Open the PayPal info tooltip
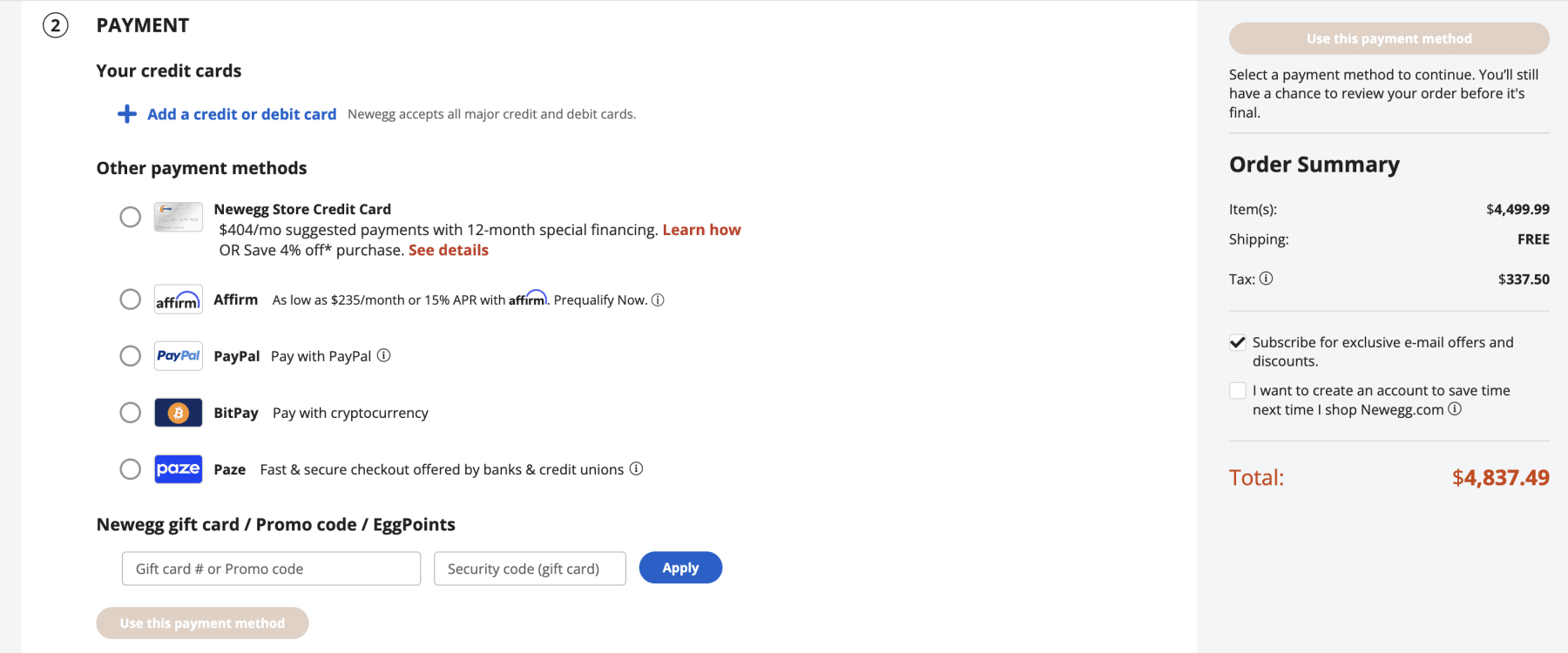The height and width of the screenshot is (653, 1568). coord(384,355)
